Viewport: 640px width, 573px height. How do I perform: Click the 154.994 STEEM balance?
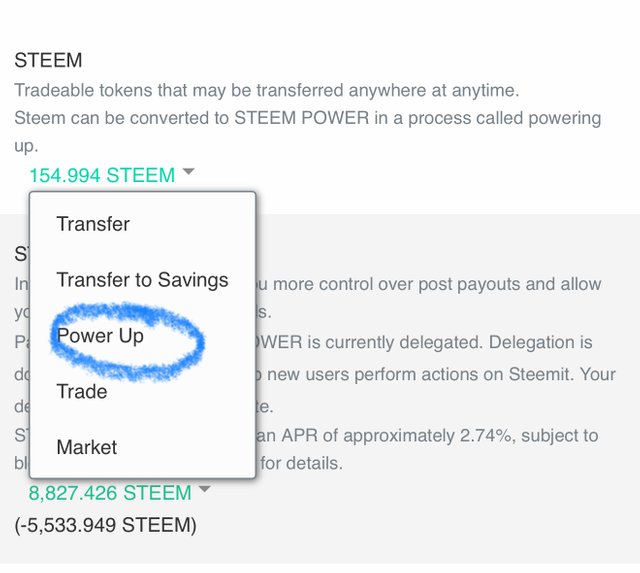click(102, 175)
